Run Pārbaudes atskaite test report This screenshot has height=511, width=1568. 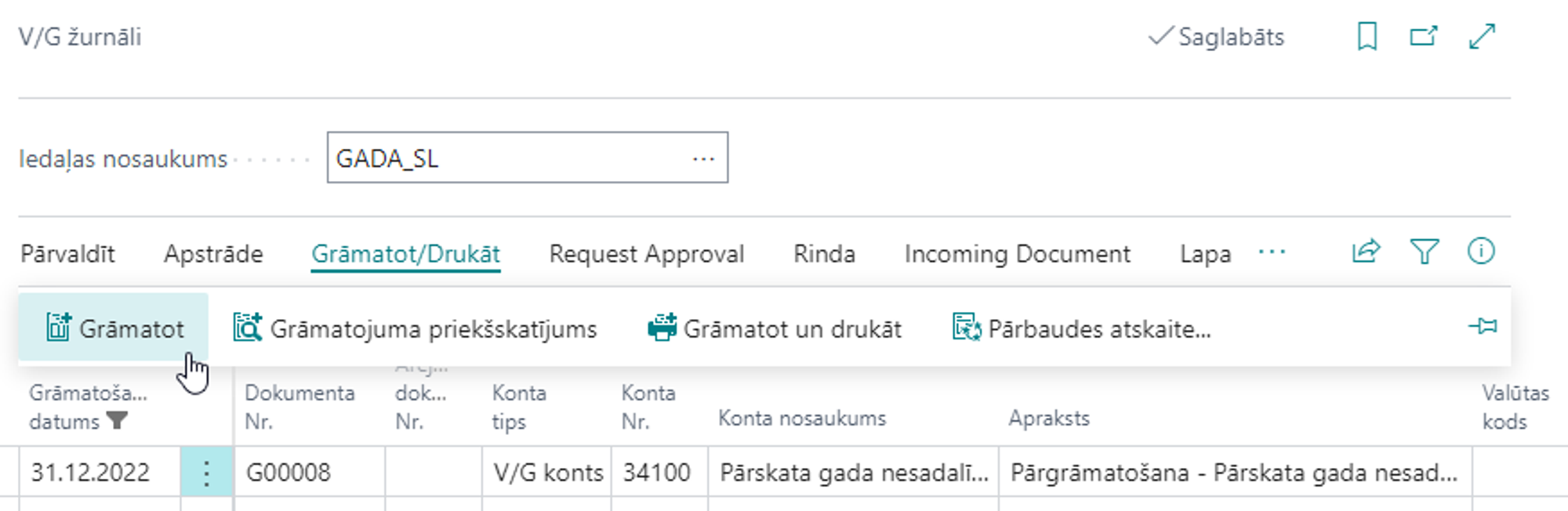click(1082, 328)
